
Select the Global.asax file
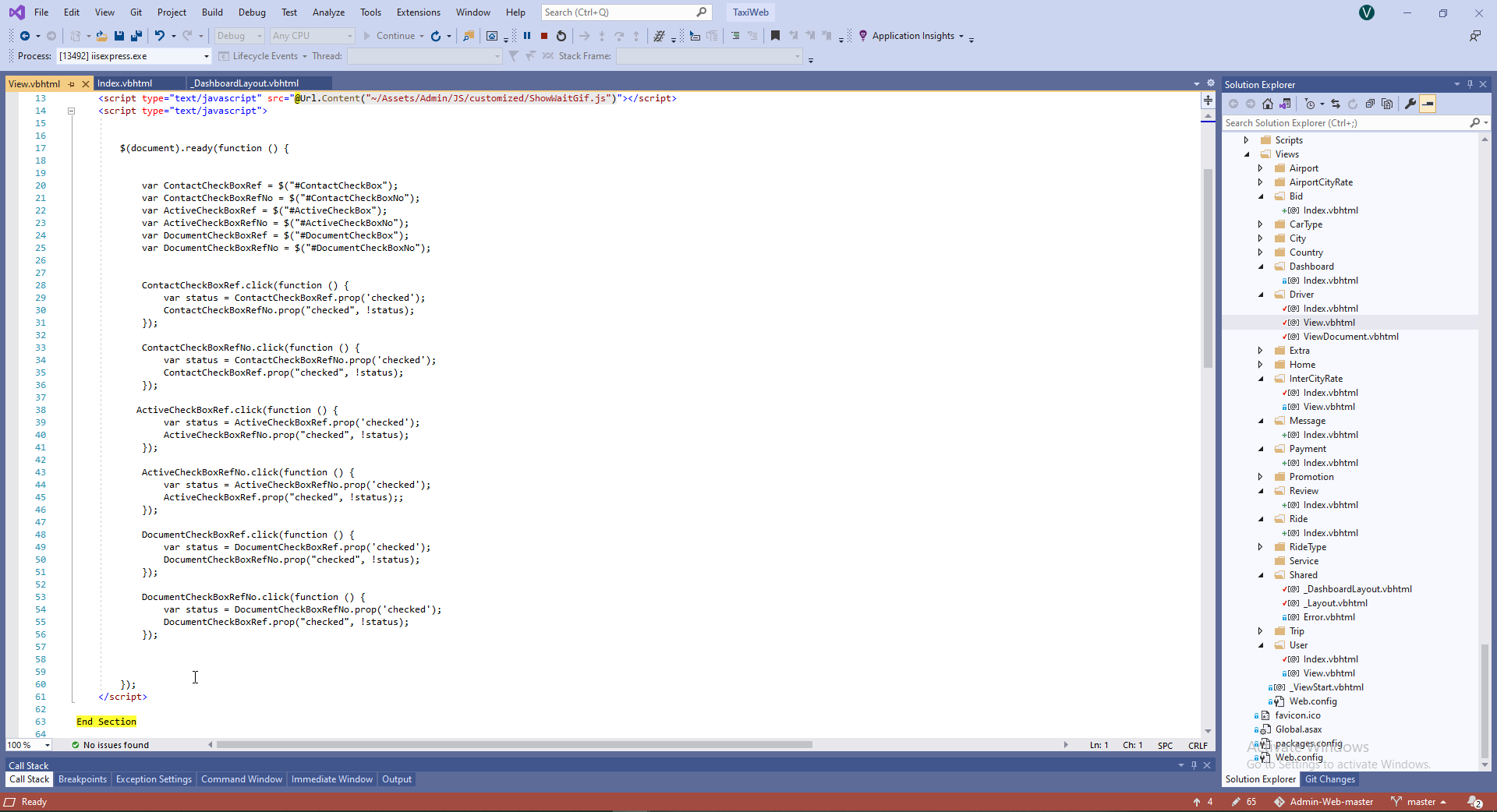pos(1298,729)
